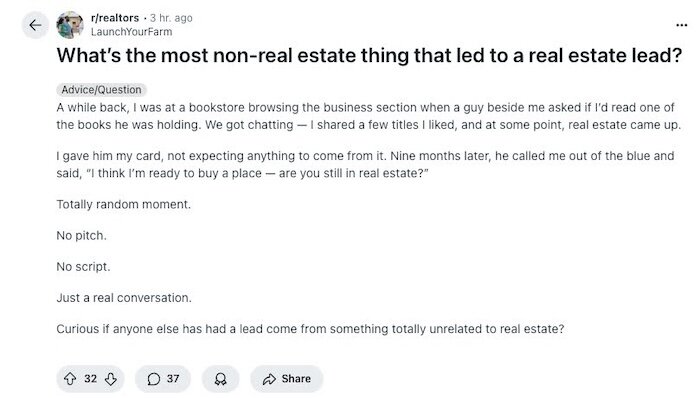Click the closing 'Curious if anyone else' question

tap(310, 329)
